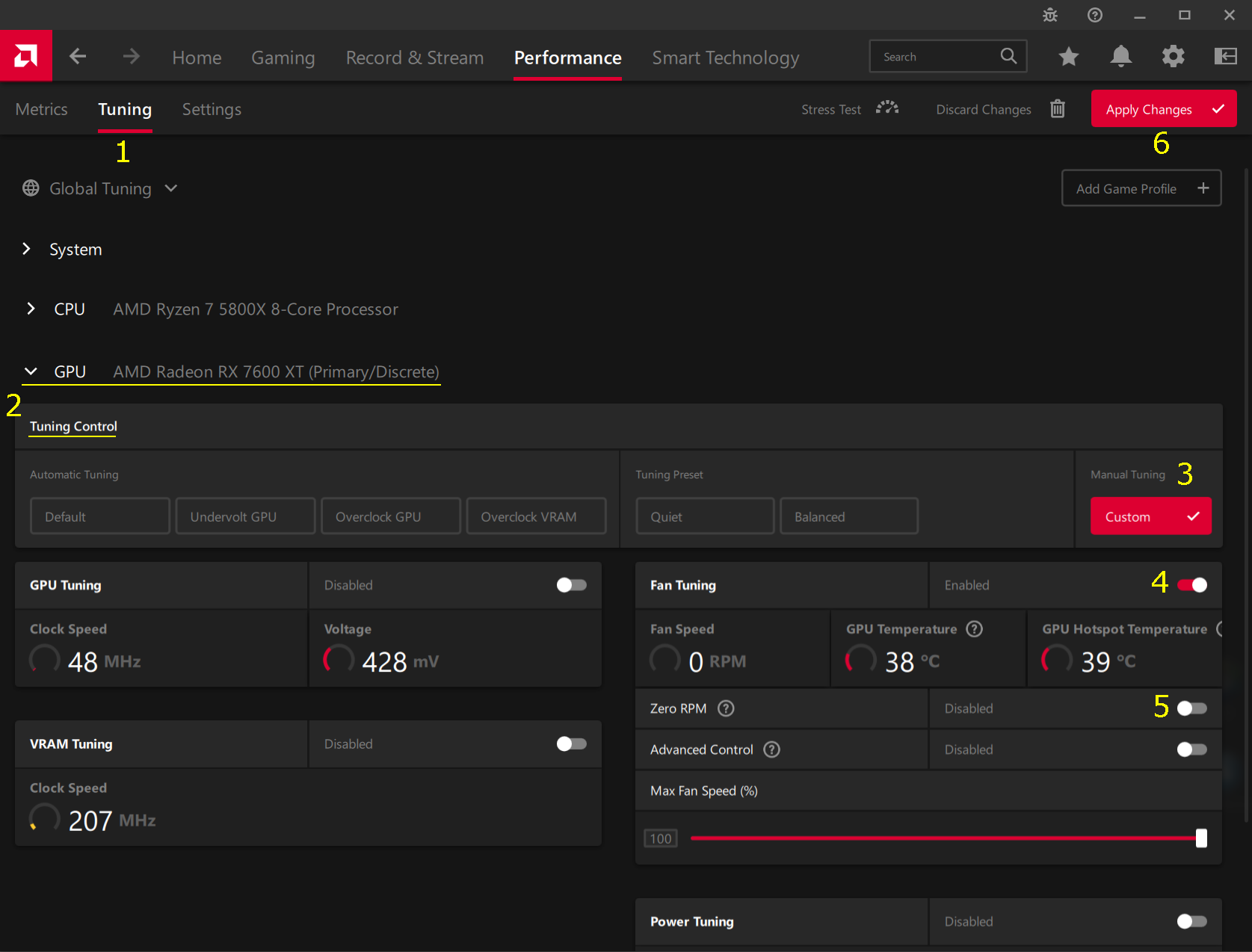Select the Default automatic tuning

[100, 516]
